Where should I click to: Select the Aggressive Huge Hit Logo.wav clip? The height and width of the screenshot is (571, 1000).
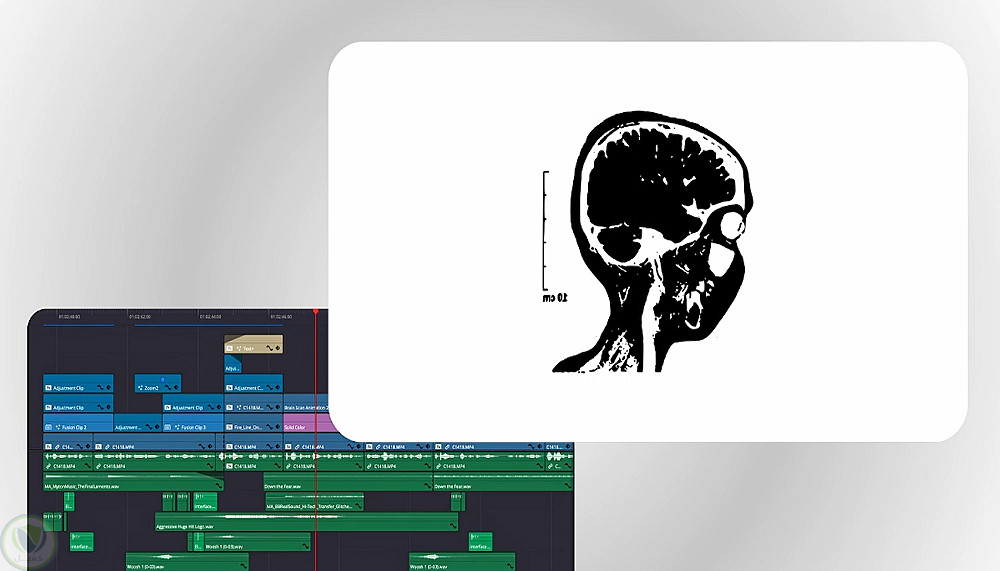coord(306,522)
